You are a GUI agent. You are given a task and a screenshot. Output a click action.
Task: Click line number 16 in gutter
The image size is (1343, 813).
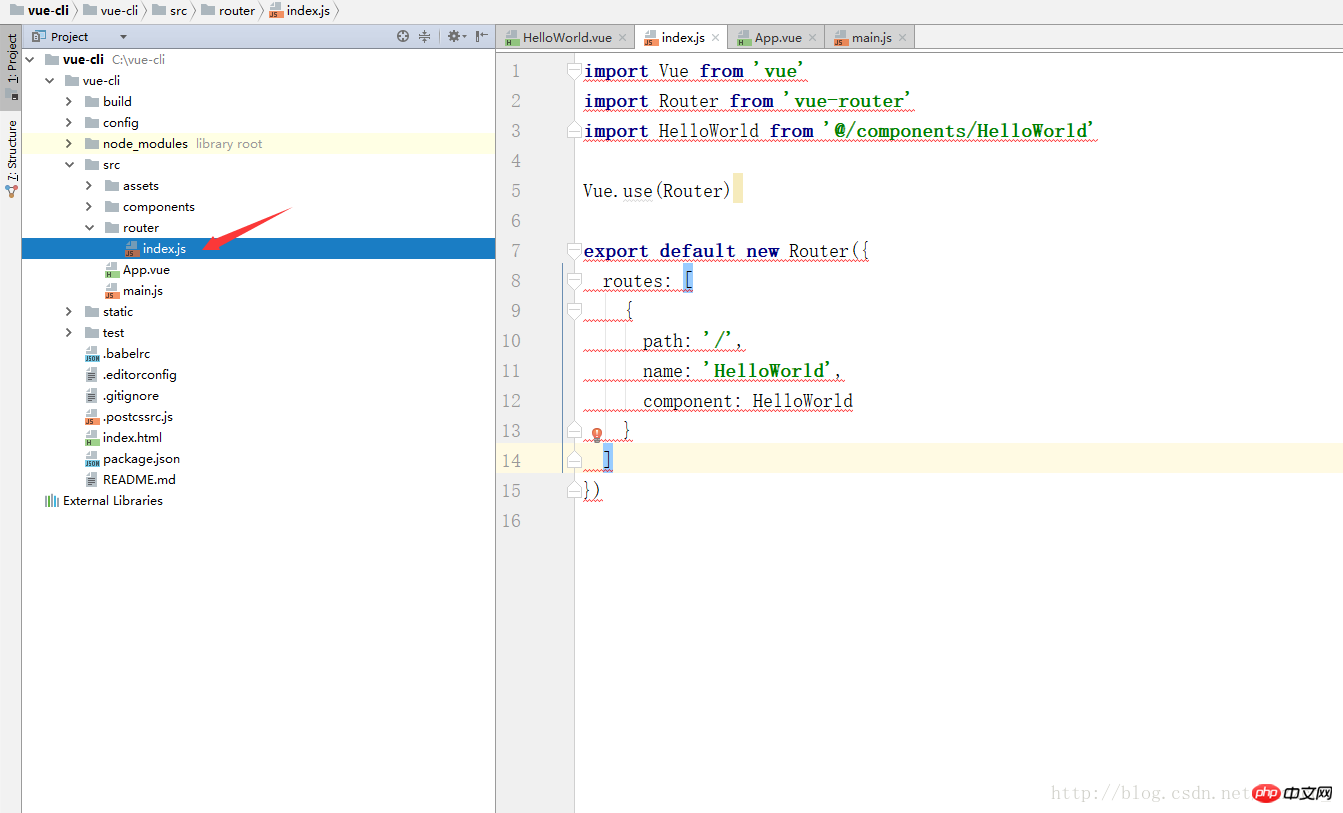point(511,521)
